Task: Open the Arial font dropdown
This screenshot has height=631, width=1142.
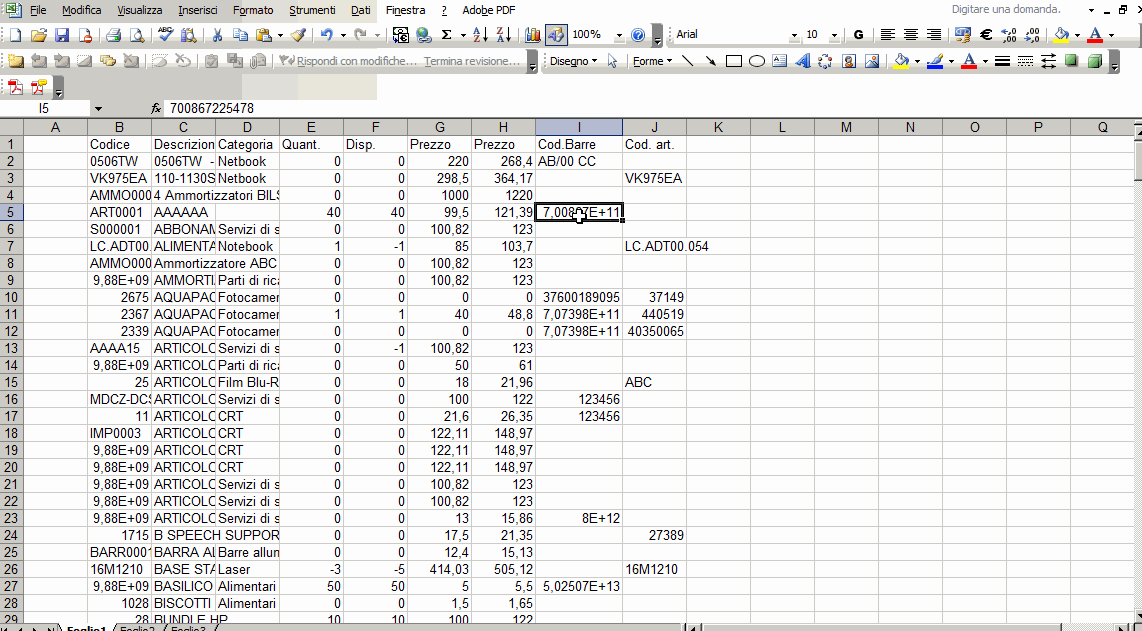Action: (794, 35)
